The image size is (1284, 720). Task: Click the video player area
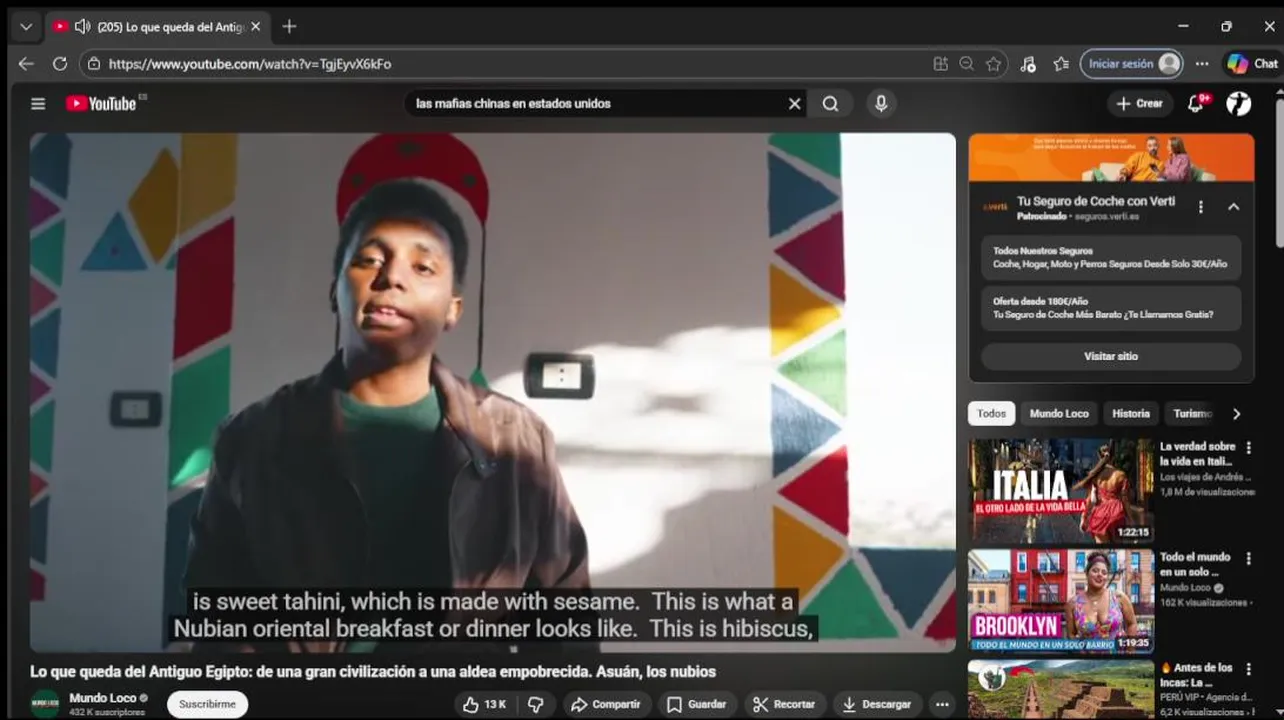[x=492, y=392]
